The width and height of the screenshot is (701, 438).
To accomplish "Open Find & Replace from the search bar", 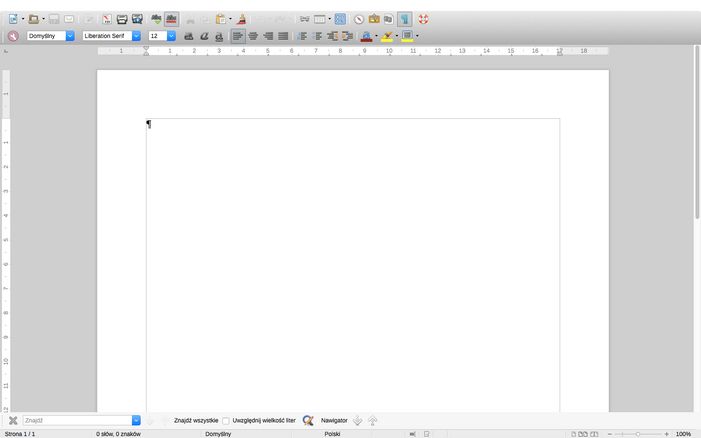I will pyautogui.click(x=308, y=421).
